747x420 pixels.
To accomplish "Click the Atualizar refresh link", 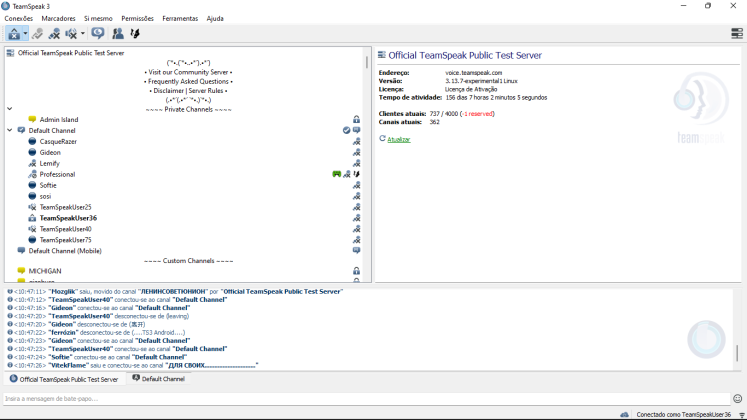I will pyautogui.click(x=399, y=140).
